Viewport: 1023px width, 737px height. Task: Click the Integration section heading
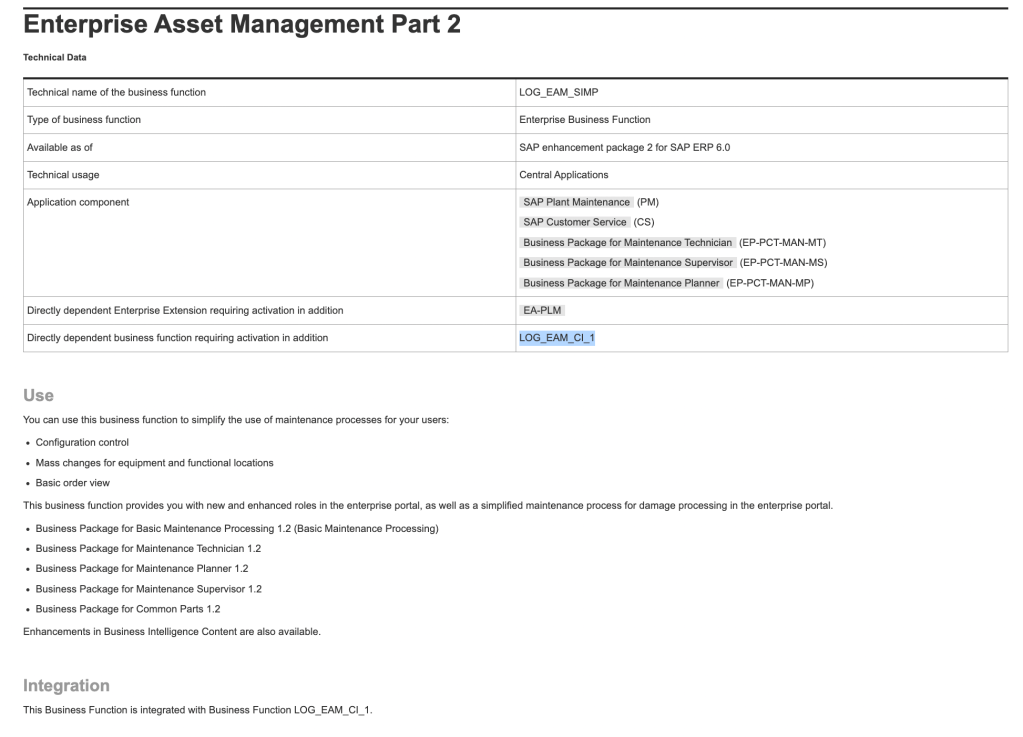point(66,686)
